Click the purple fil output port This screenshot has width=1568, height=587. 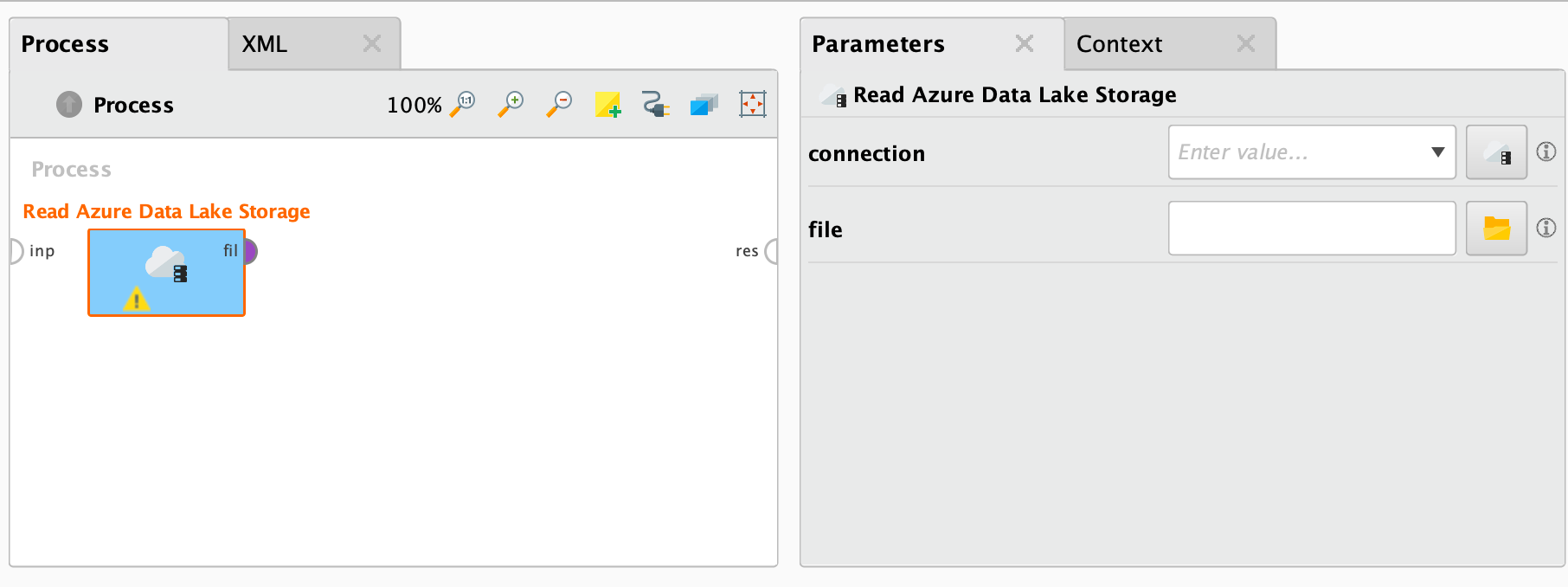pyautogui.click(x=250, y=252)
